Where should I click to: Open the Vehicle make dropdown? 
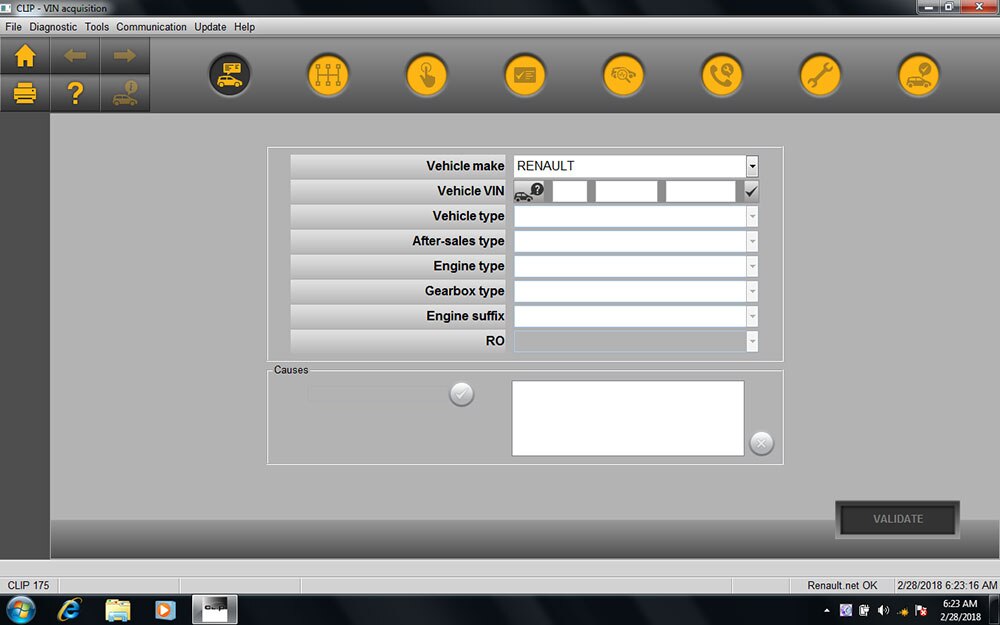coord(752,166)
